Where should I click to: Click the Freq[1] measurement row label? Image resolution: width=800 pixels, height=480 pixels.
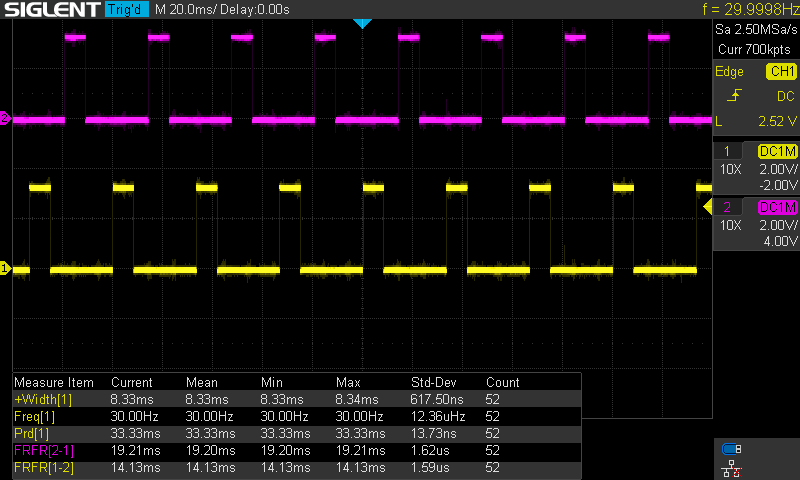34,416
